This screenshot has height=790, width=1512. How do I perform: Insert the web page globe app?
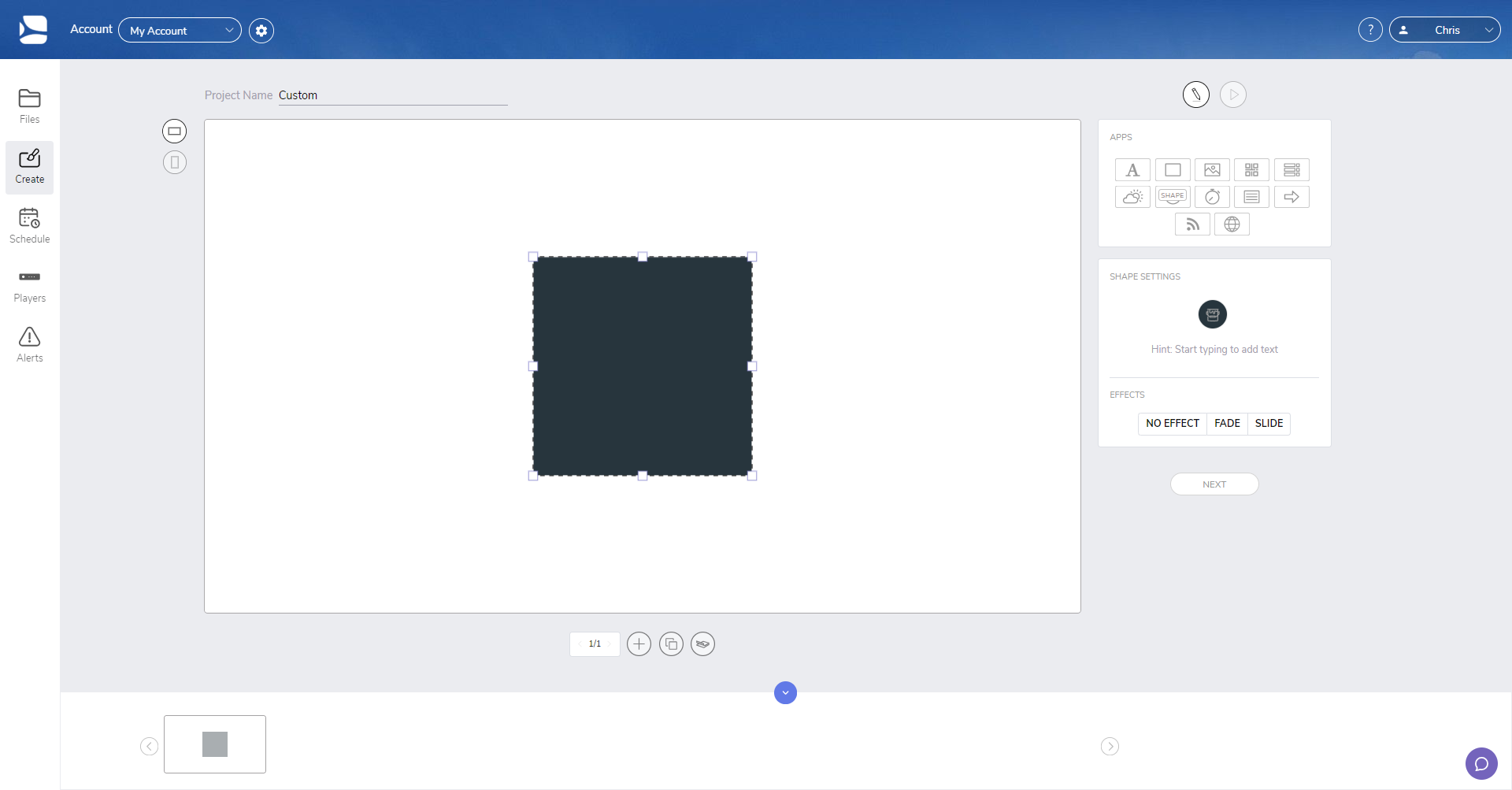tap(1232, 224)
